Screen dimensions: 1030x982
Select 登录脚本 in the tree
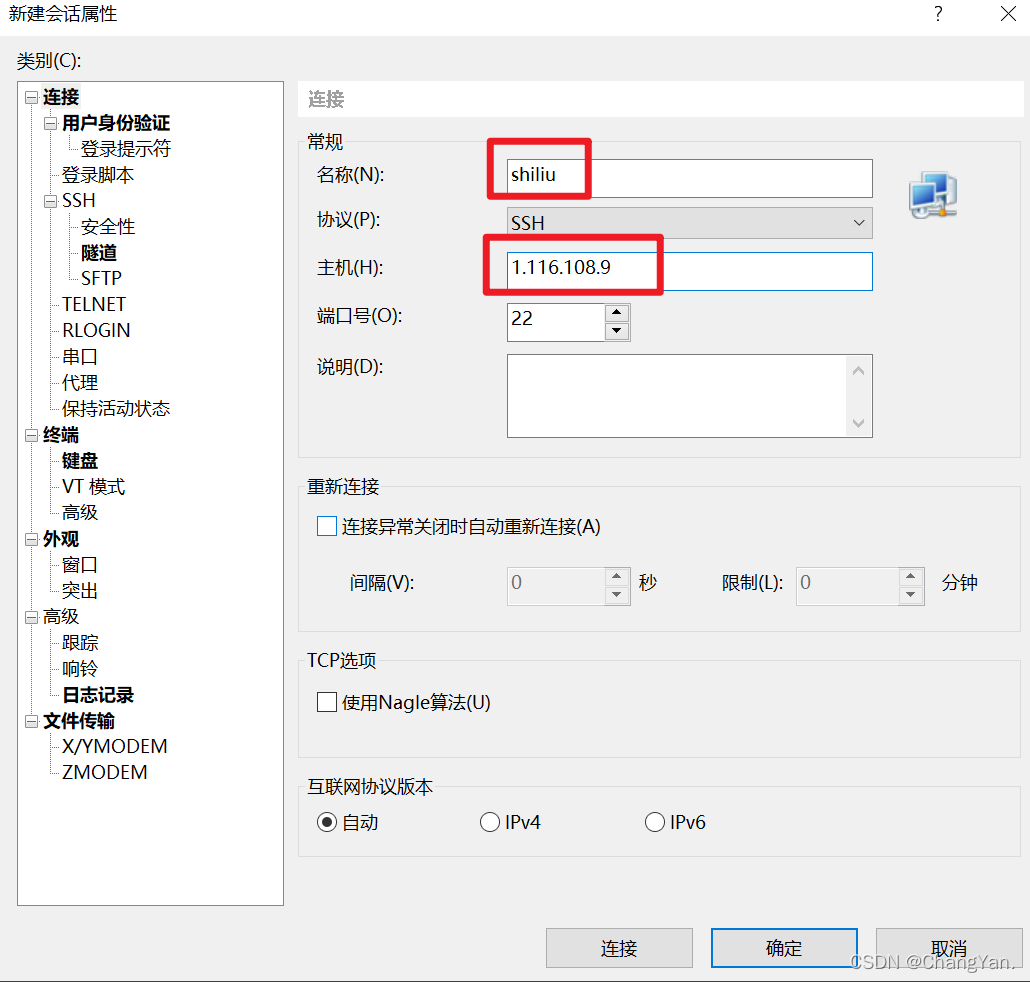(x=98, y=175)
